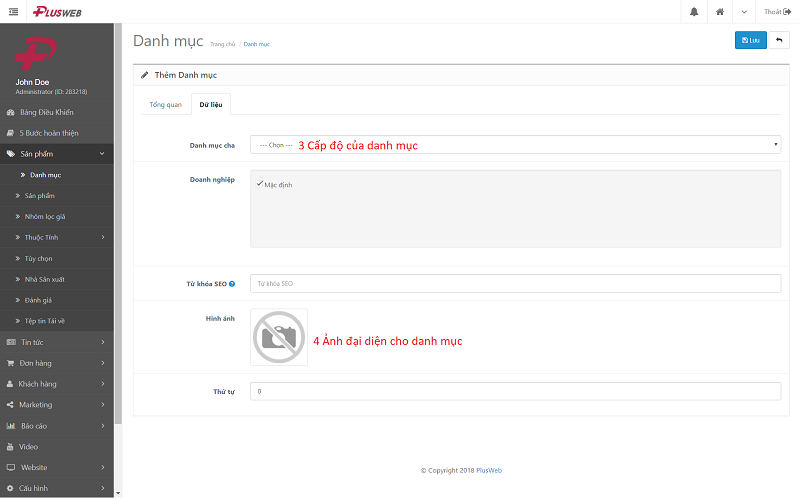The height and width of the screenshot is (498, 800).
Task: Click the book icon beside 5 Bước hoàn thiện
Action: click(x=10, y=133)
